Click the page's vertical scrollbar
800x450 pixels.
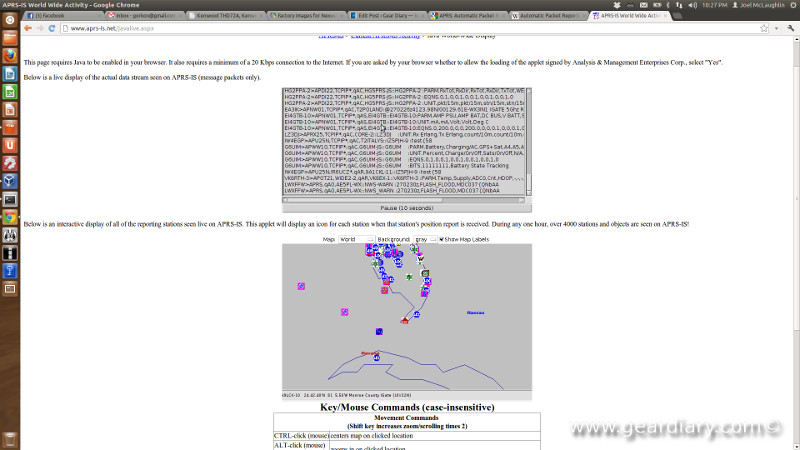(x=796, y=243)
